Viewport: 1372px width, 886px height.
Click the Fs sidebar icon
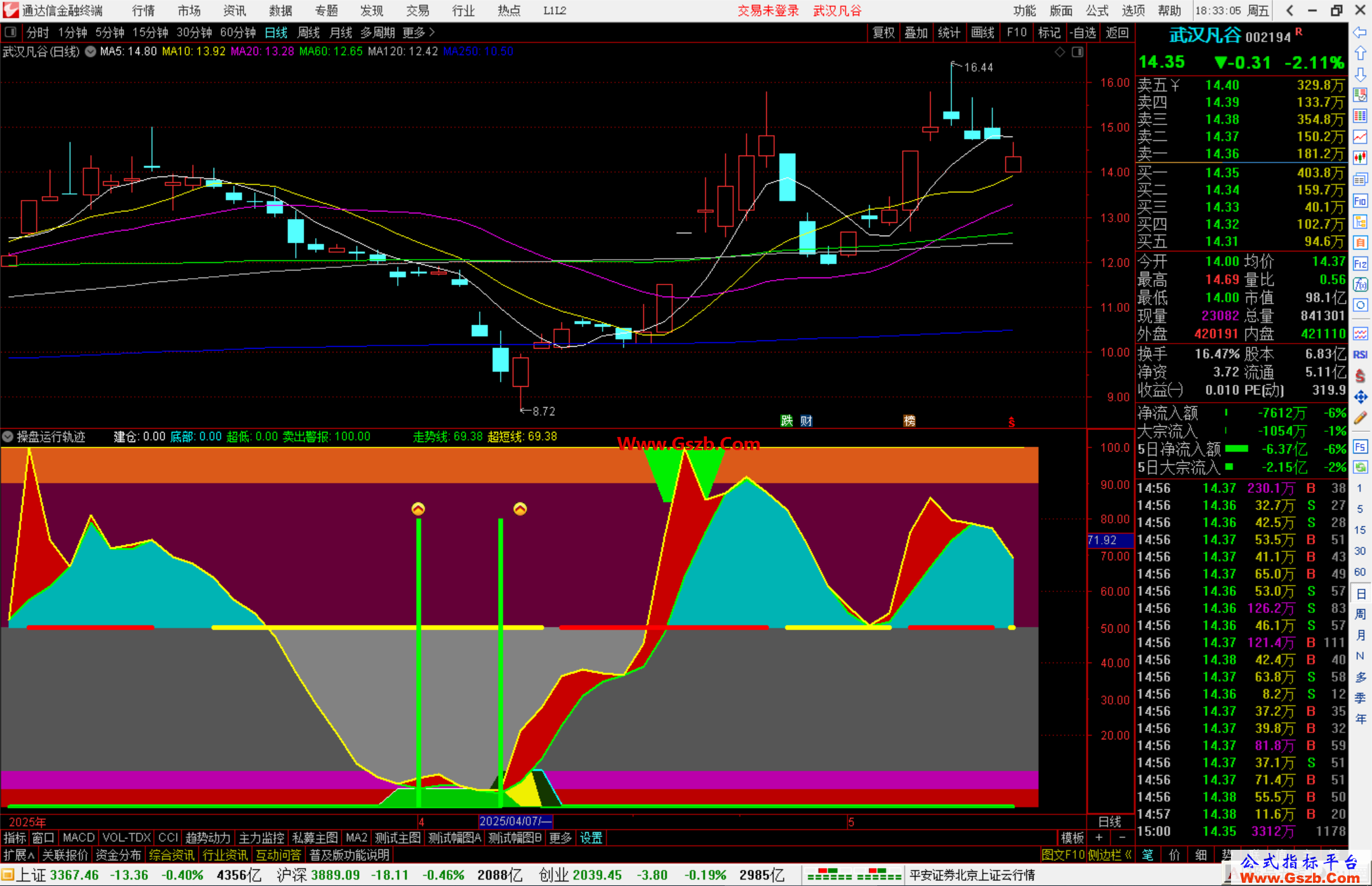tap(1360, 446)
